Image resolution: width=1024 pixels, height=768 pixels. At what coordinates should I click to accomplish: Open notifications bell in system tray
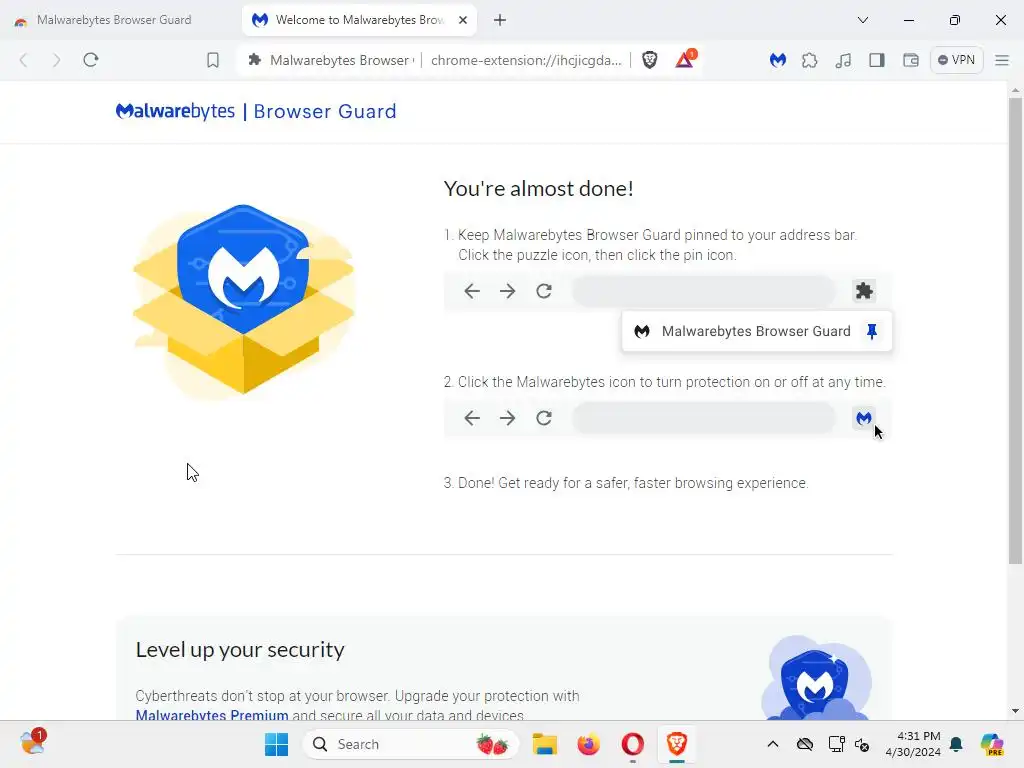(x=956, y=744)
